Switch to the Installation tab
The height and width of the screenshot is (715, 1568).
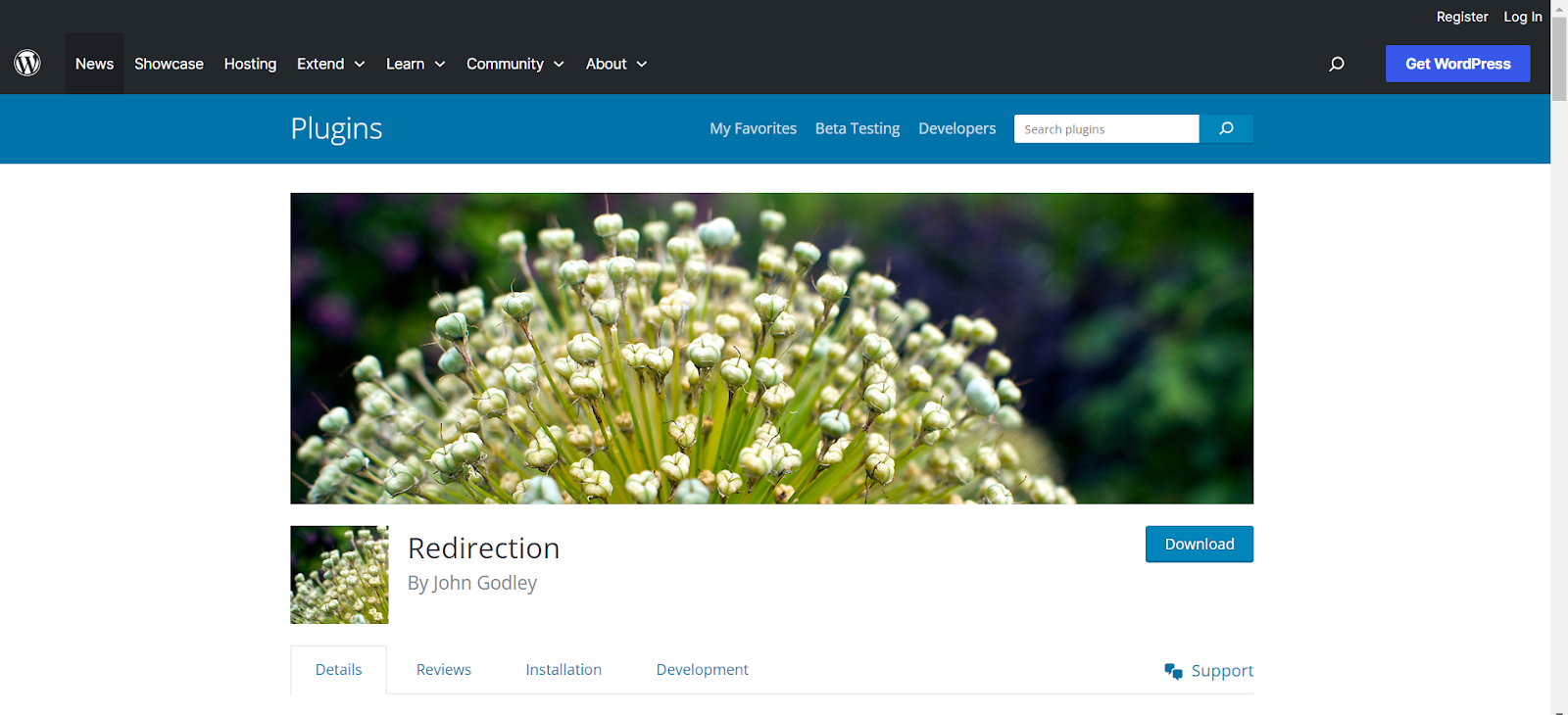coord(563,670)
